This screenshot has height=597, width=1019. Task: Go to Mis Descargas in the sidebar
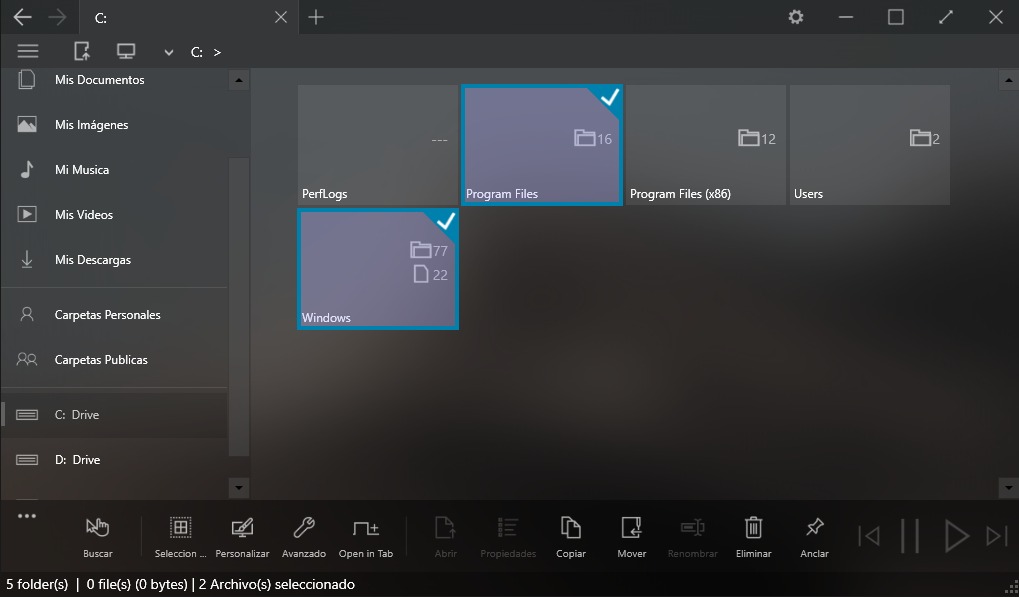(93, 260)
